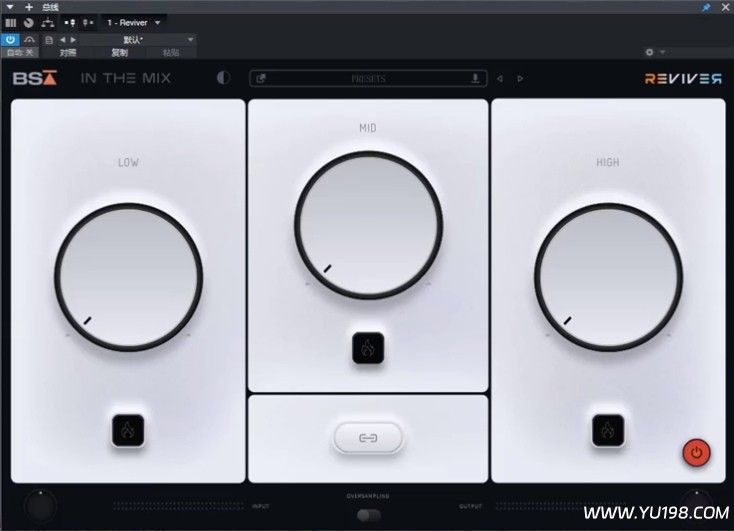Click the save preset download icon

[x=475, y=78]
